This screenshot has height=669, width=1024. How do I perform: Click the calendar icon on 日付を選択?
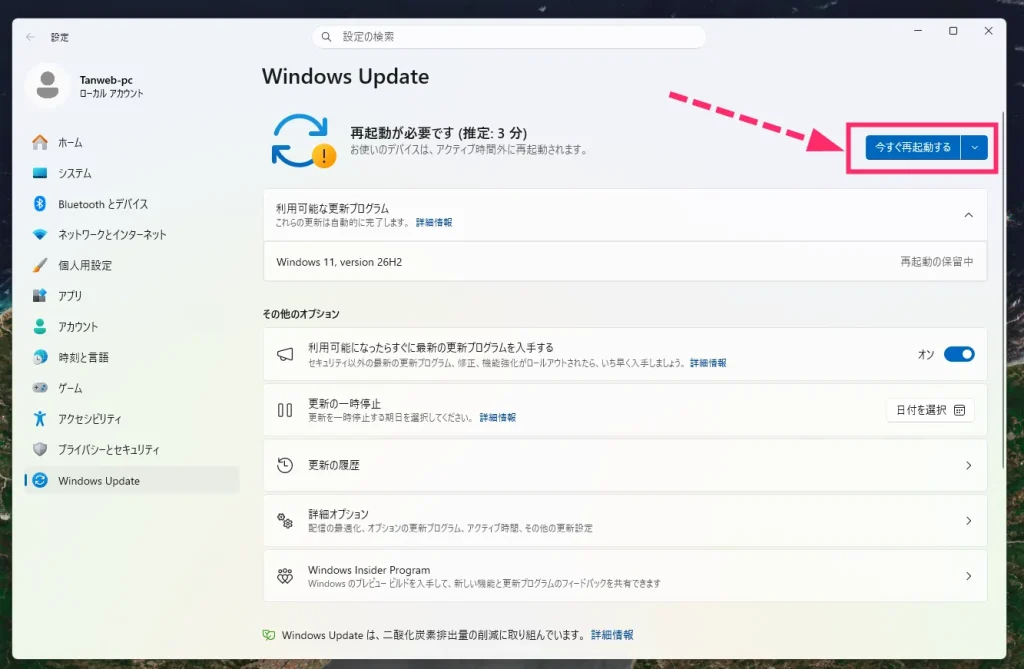pos(959,410)
